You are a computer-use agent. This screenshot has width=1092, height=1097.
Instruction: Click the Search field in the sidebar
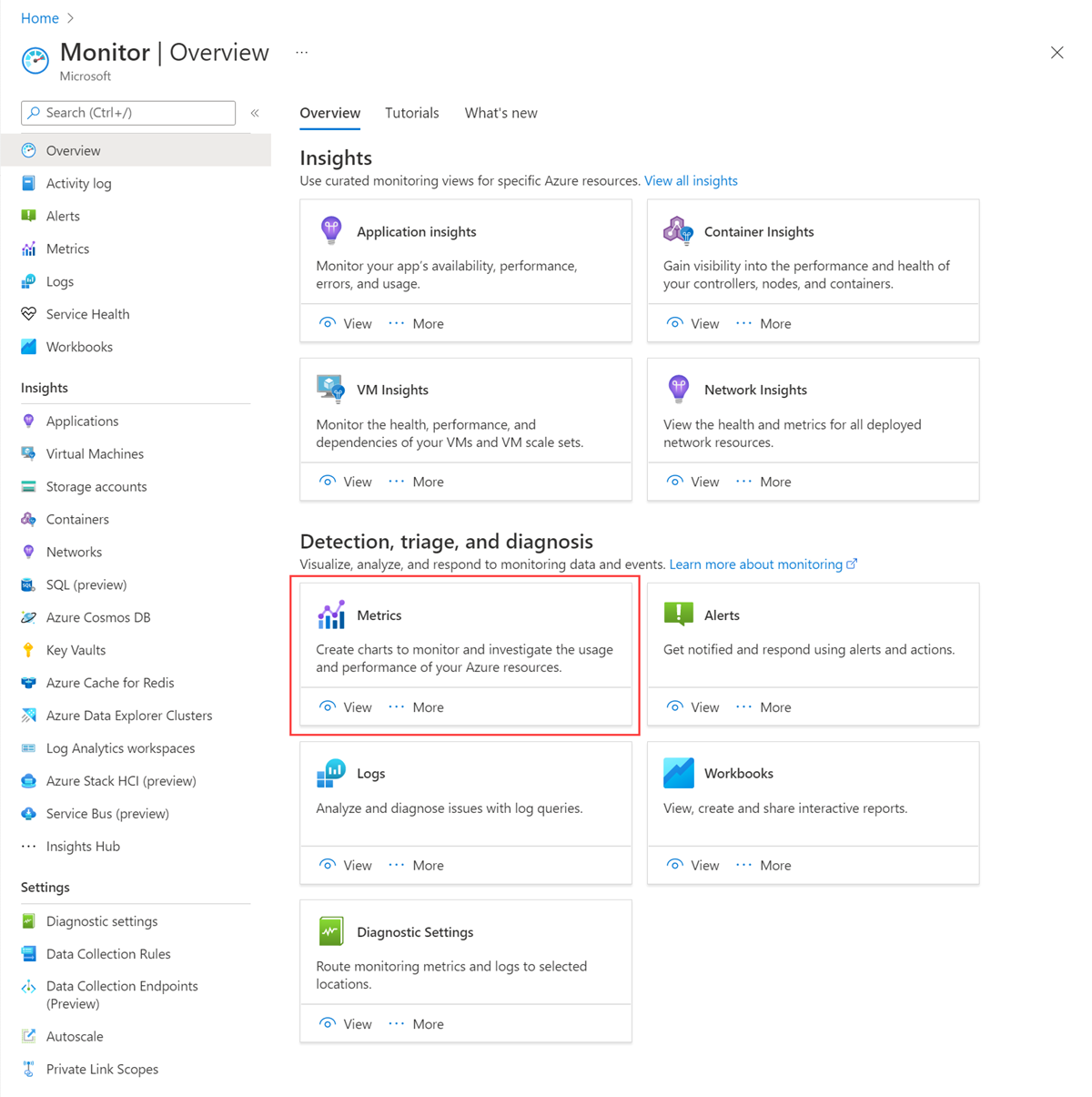tap(127, 113)
